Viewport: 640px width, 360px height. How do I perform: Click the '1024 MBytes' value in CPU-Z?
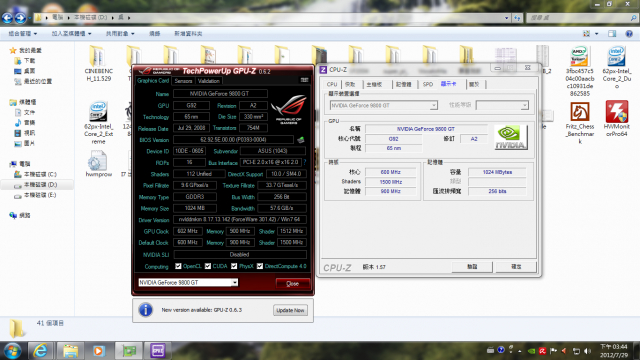coord(497,172)
